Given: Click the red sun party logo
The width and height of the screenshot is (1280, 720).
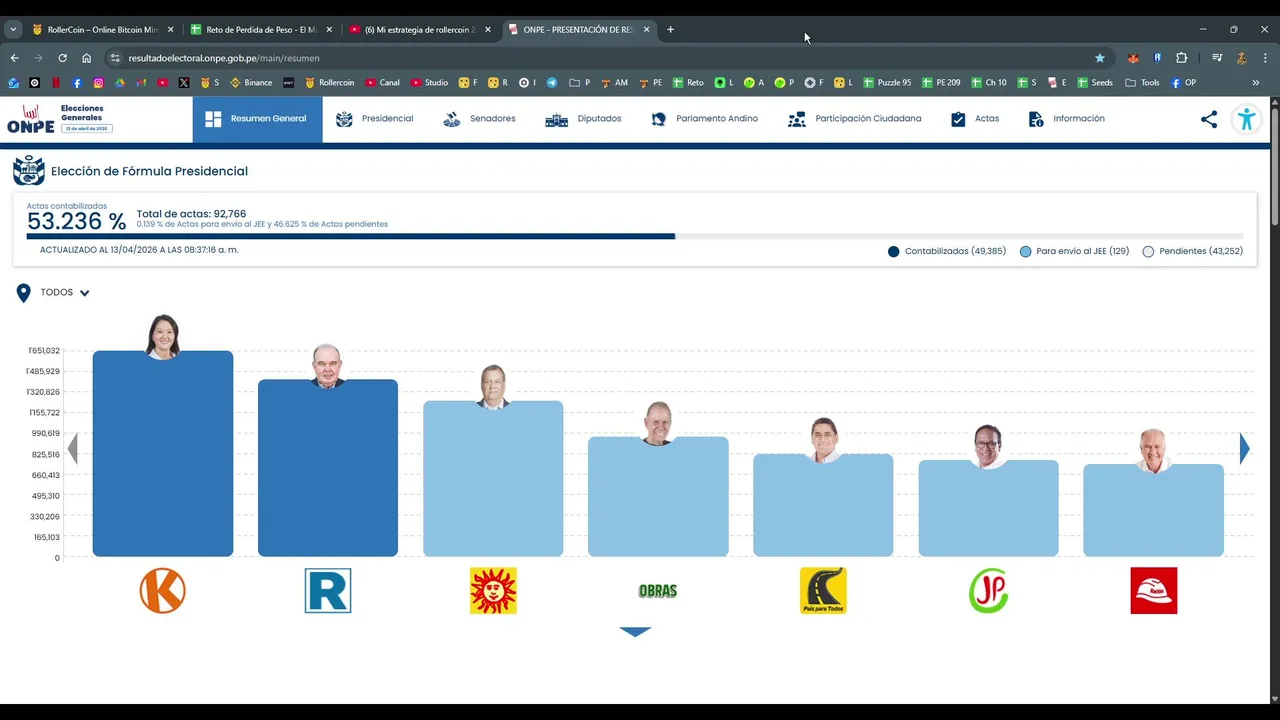Looking at the screenshot, I should pos(493,590).
